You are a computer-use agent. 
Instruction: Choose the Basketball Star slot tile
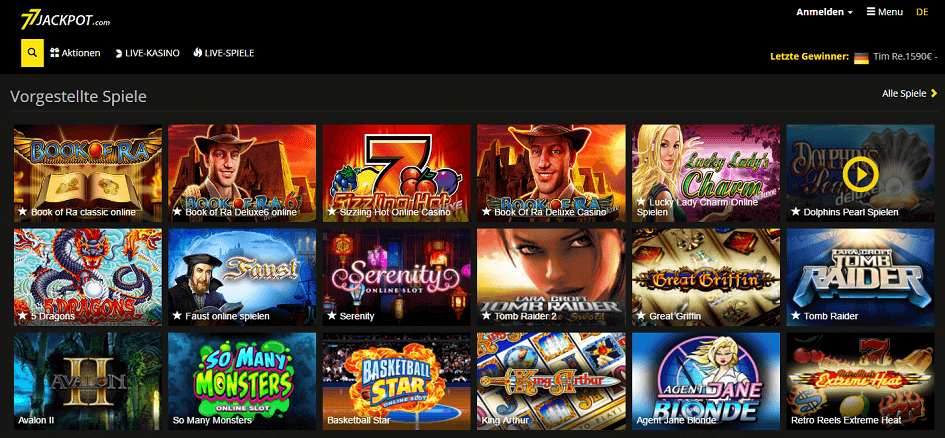point(397,381)
